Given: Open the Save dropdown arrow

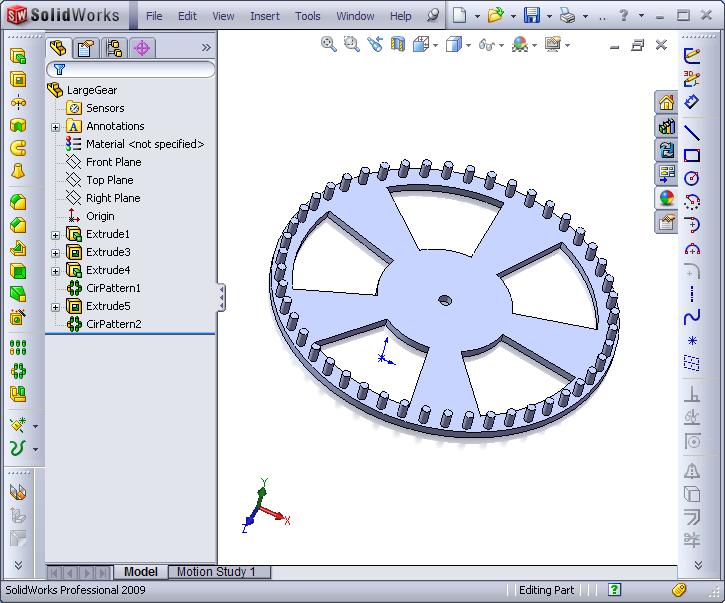Looking at the screenshot, I should click(549, 17).
